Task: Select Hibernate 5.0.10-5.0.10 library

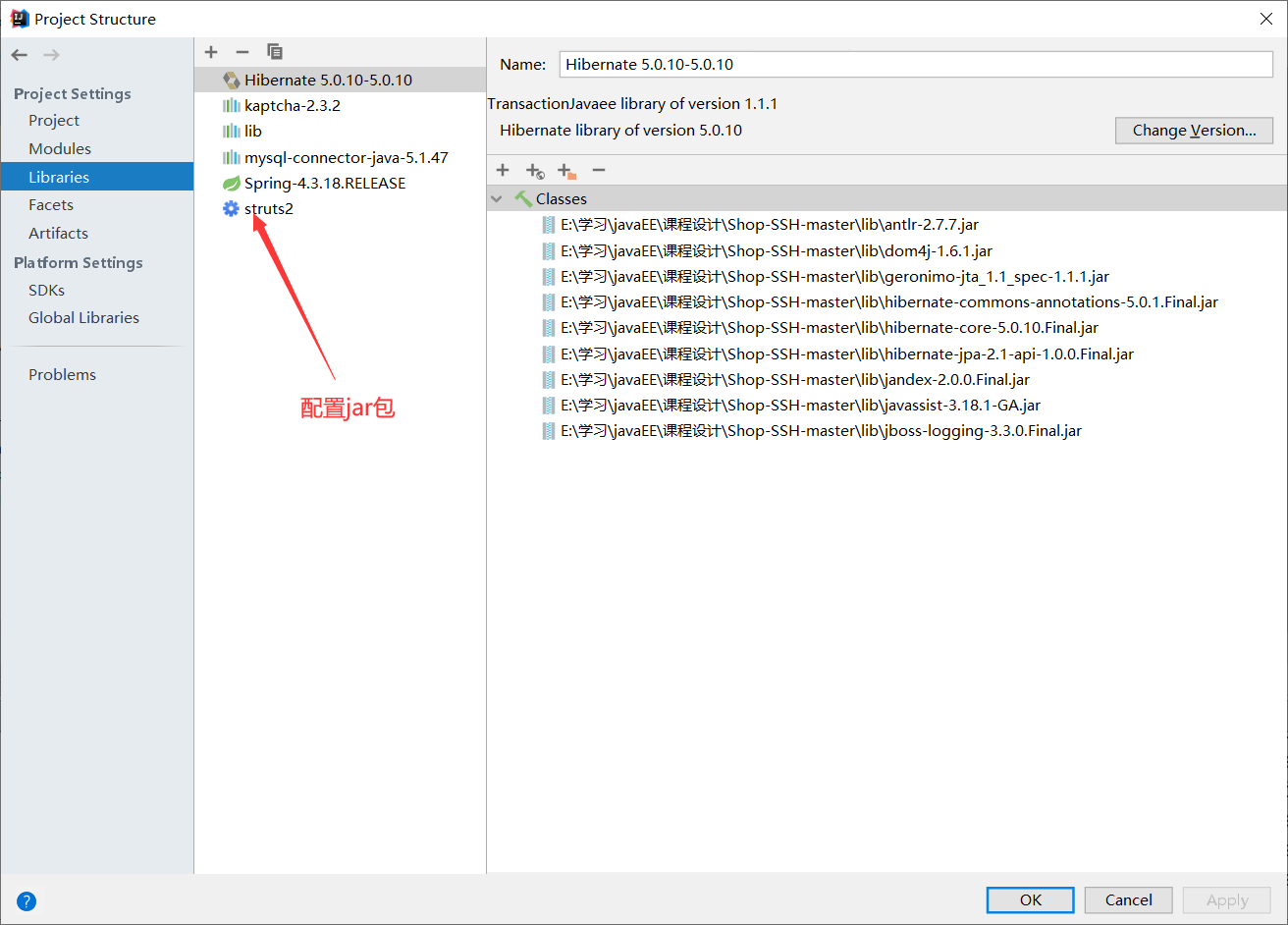Action: tap(340, 80)
